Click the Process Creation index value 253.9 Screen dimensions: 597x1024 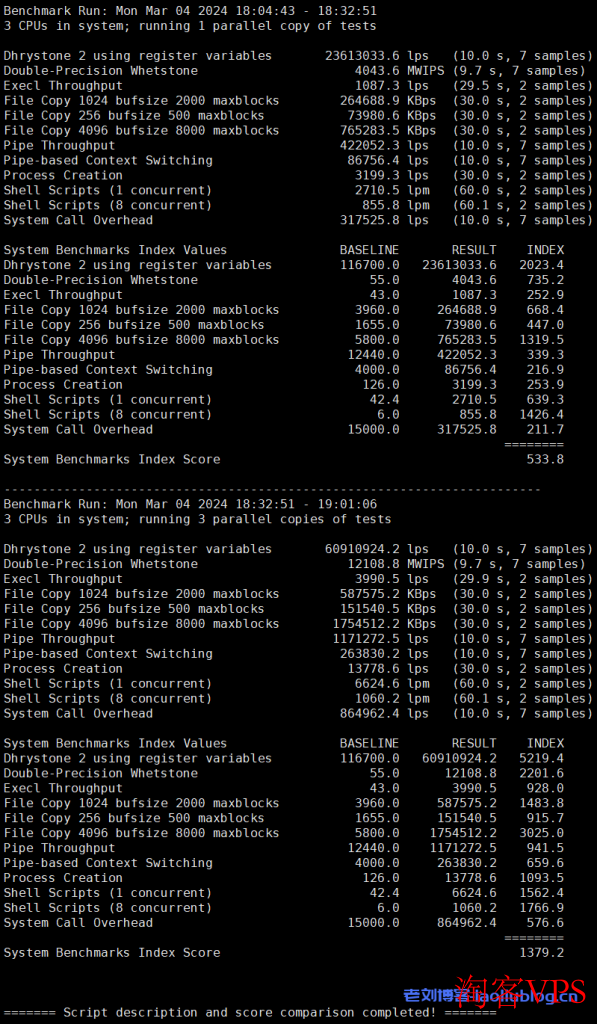point(545,385)
